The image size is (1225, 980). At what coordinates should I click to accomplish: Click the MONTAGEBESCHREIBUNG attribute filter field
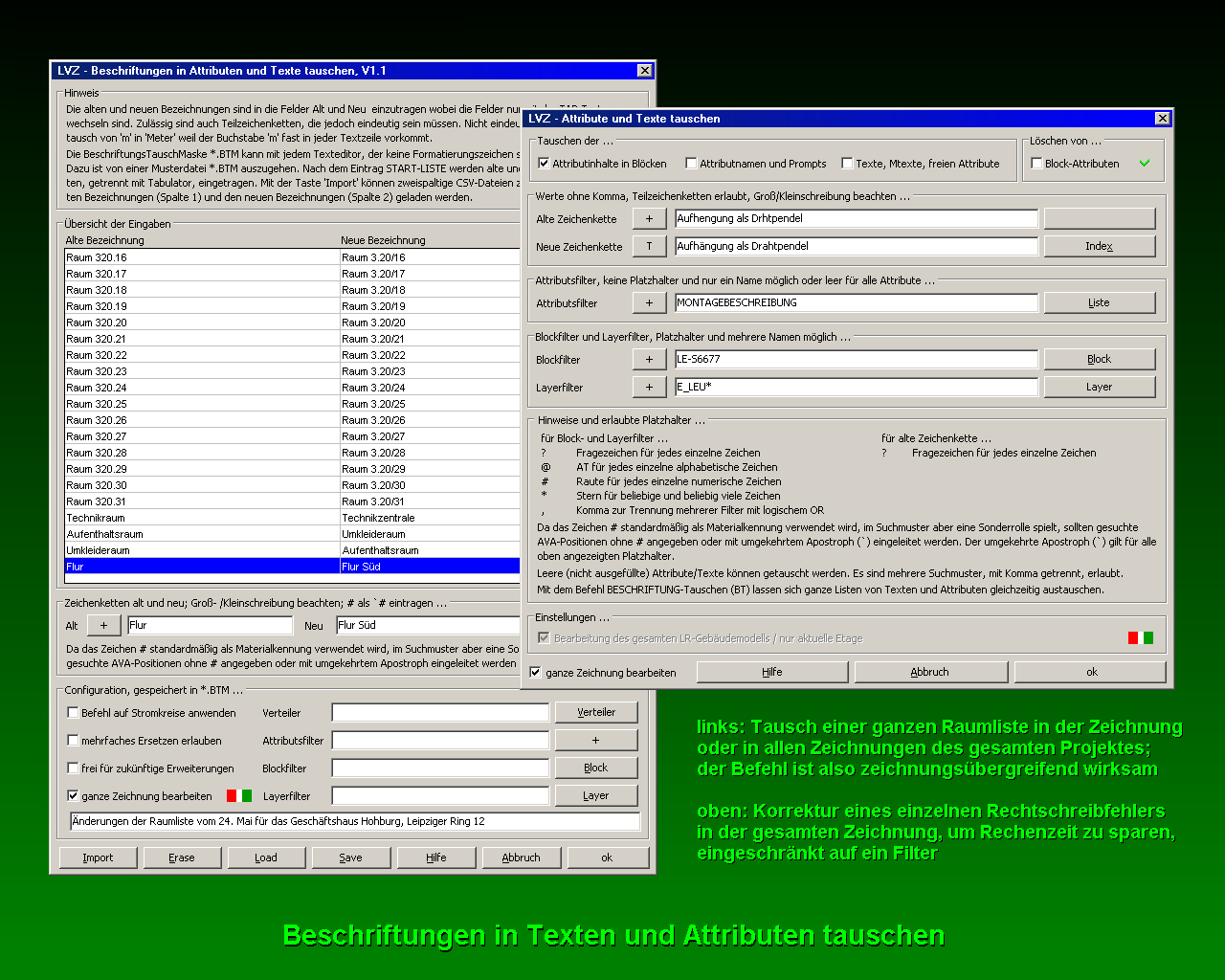point(857,303)
